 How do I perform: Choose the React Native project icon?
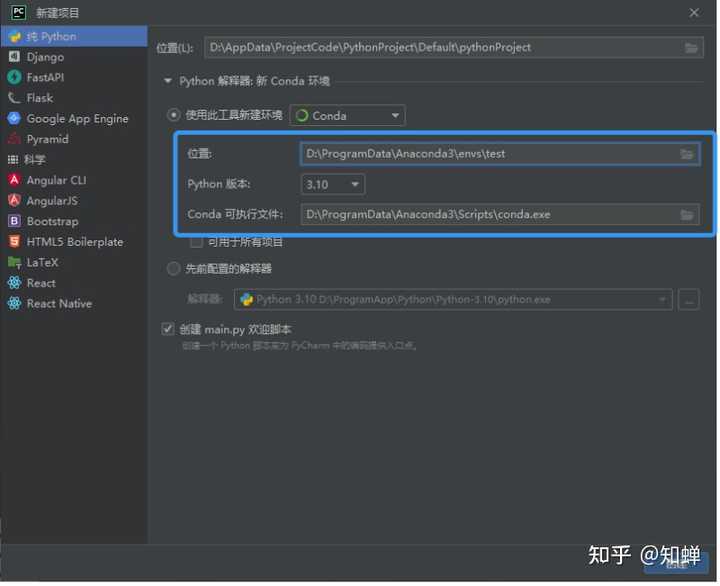coord(14,304)
